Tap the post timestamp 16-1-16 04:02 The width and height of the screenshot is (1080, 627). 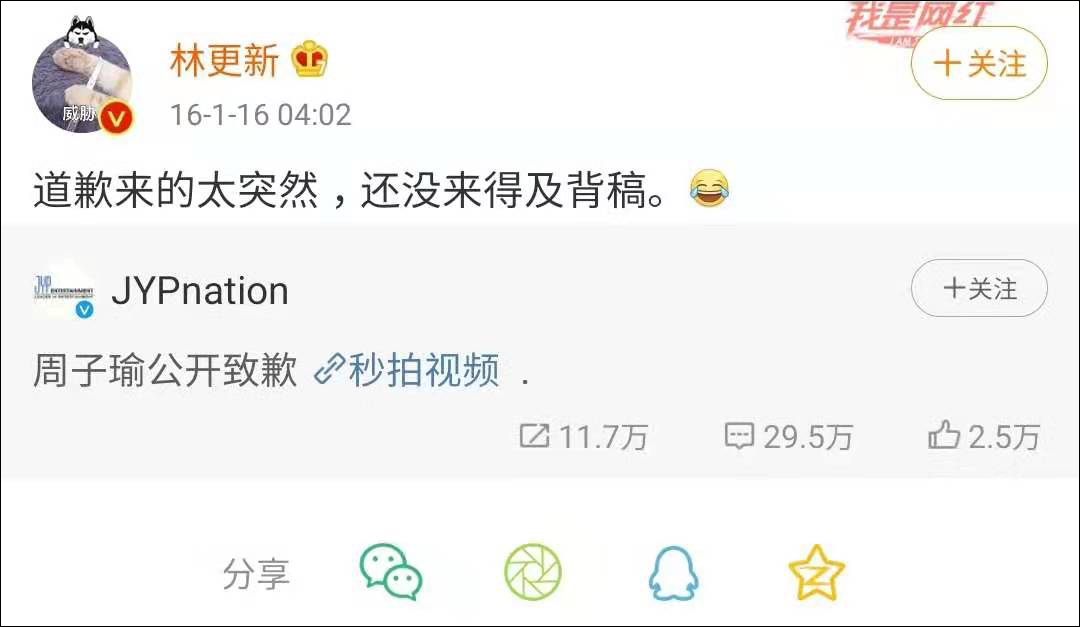[x=260, y=115]
